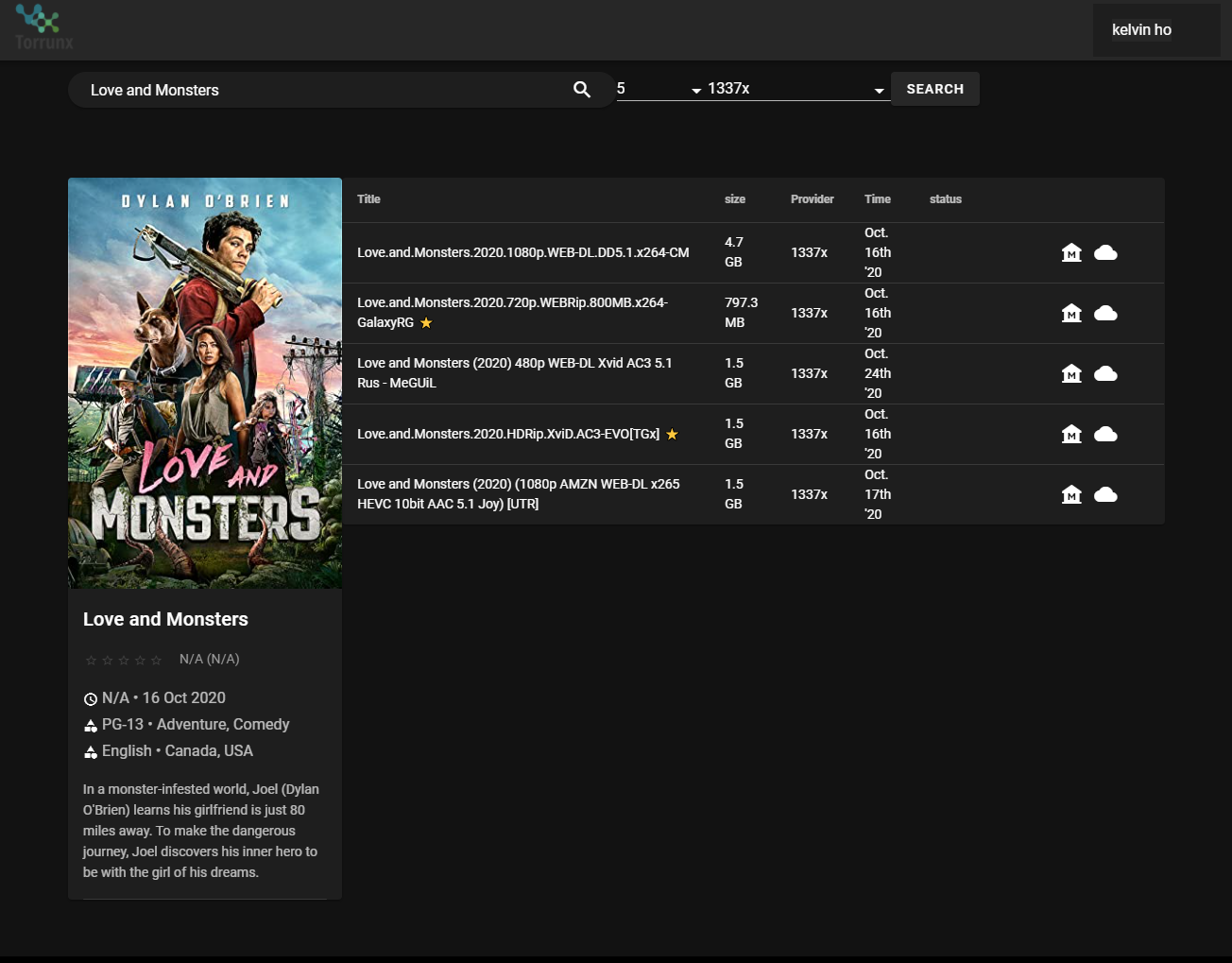1232x963 pixels.
Task: Open the result count dropdown showing 5
Action: (659, 89)
